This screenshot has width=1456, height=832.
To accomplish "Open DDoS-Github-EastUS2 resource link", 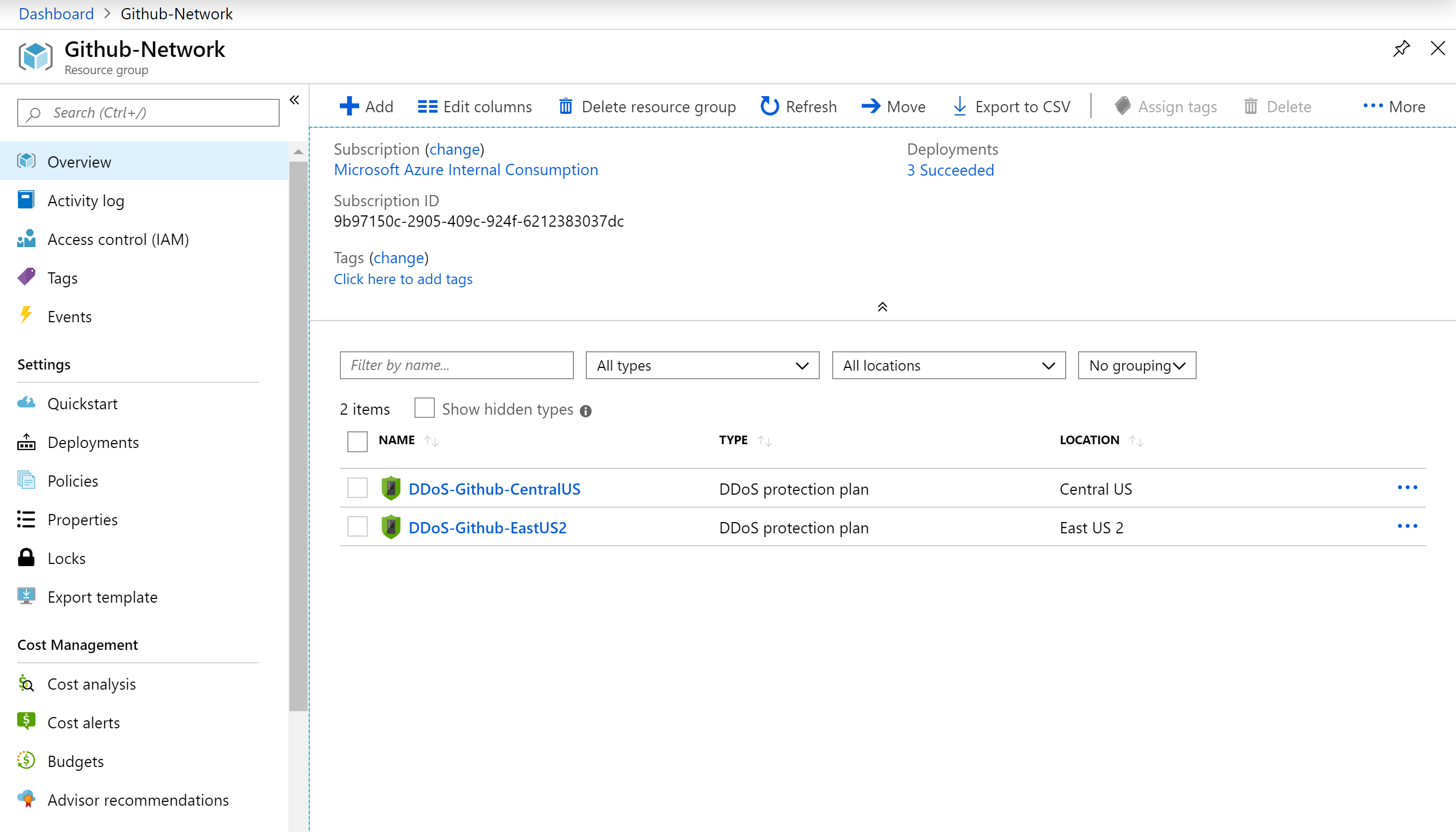I will click(x=487, y=527).
